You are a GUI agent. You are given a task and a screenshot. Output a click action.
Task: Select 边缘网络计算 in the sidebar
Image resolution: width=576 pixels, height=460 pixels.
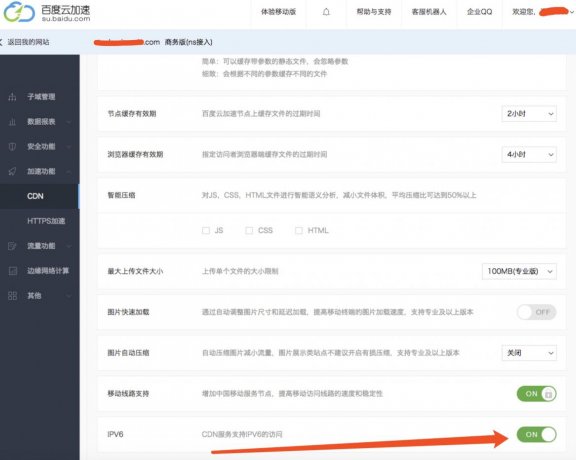pos(48,271)
